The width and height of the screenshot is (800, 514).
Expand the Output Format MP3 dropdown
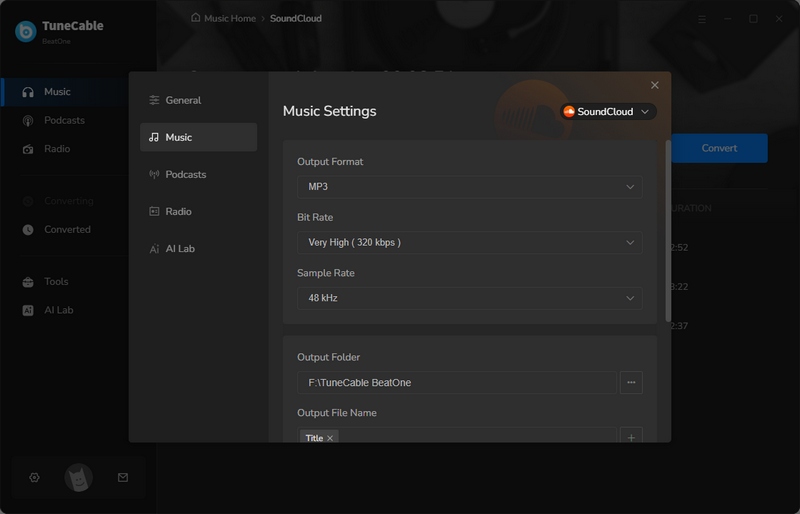click(x=469, y=187)
